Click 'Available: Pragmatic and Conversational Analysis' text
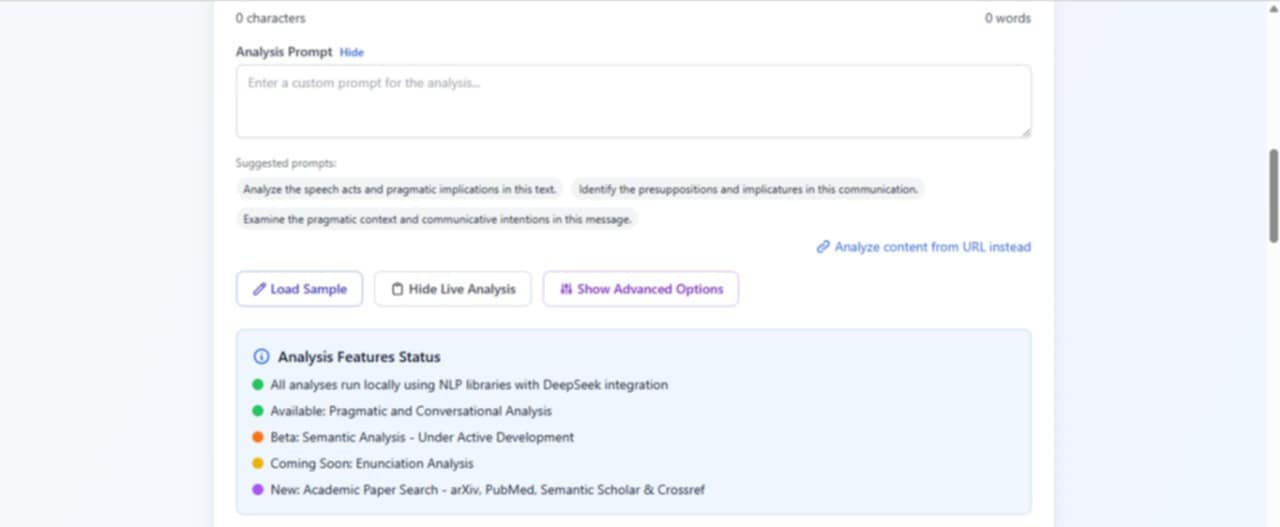1280x527 pixels. [411, 411]
